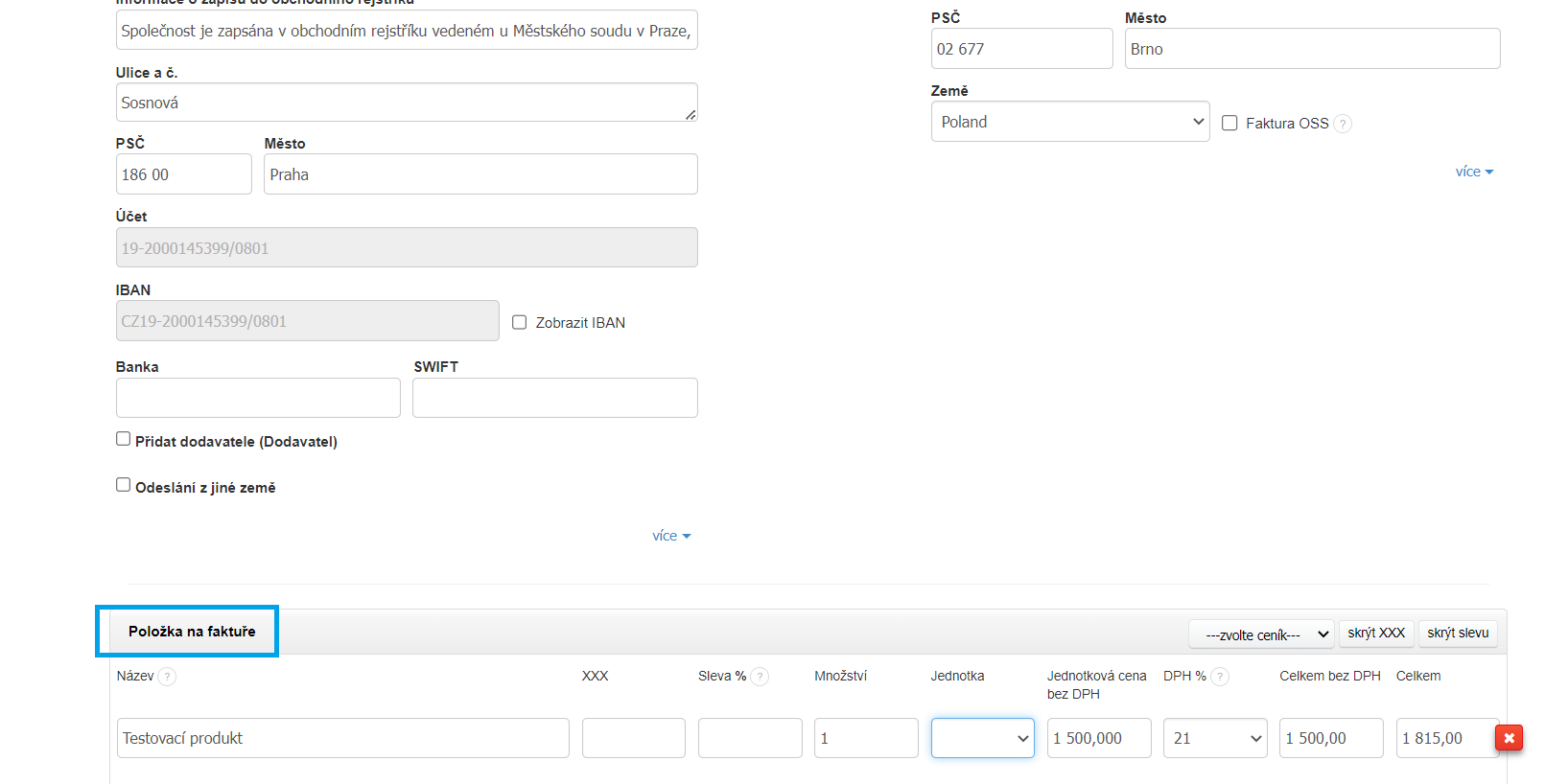The width and height of the screenshot is (1545, 784).
Task: Click the skrýt XXX button
Action: (x=1376, y=633)
